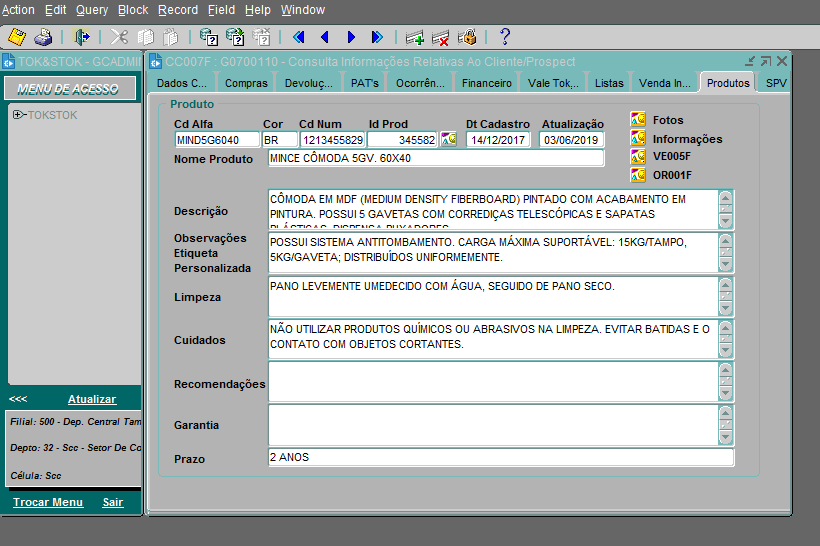
Task: Click the Dt Cadastro date field
Action: click(x=498, y=140)
